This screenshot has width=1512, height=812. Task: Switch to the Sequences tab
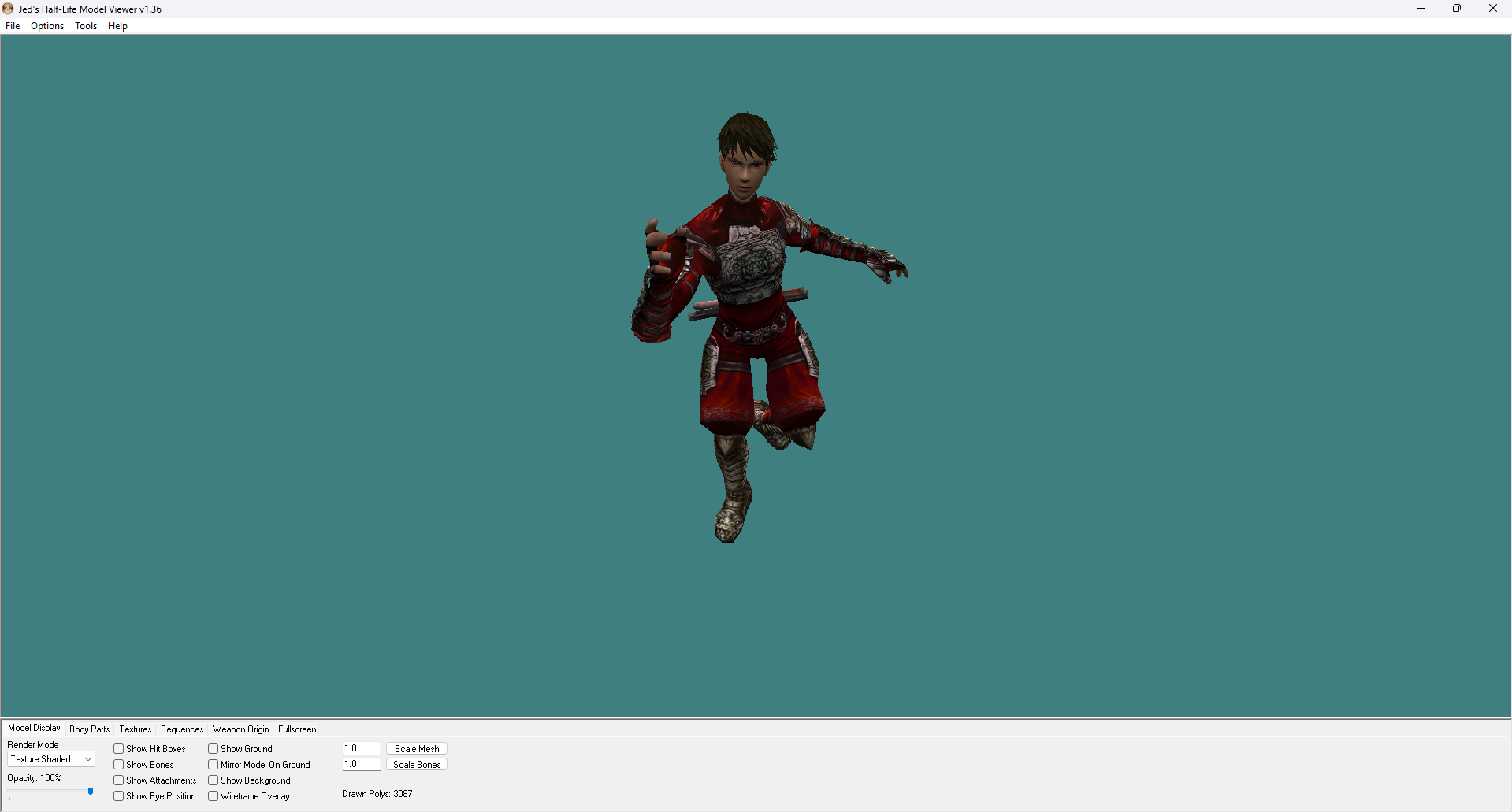point(182,729)
